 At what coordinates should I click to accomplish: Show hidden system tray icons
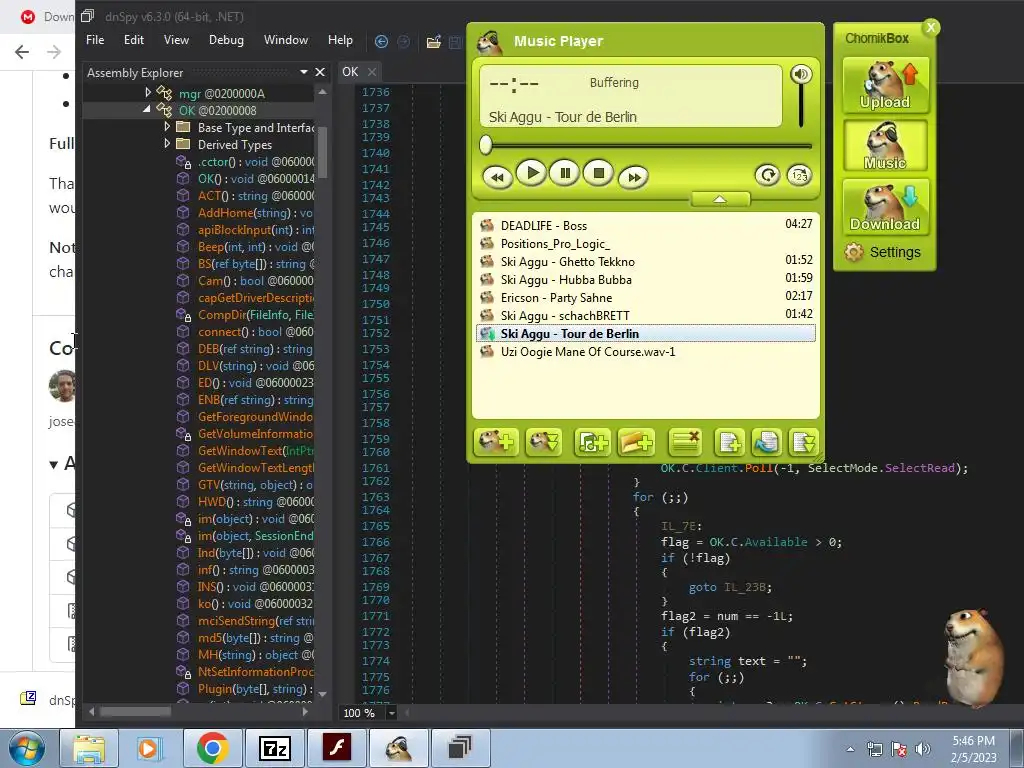[x=850, y=750]
